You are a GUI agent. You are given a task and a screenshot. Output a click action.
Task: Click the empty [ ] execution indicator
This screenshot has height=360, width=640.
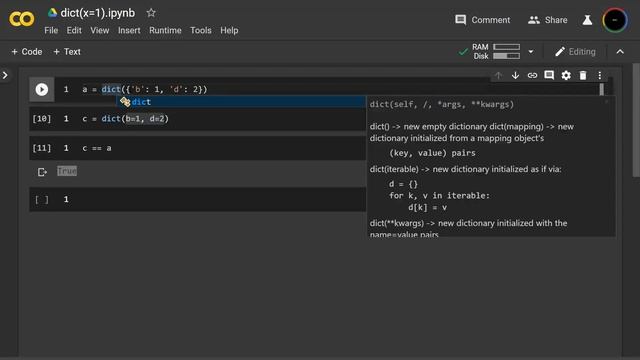click(42, 200)
